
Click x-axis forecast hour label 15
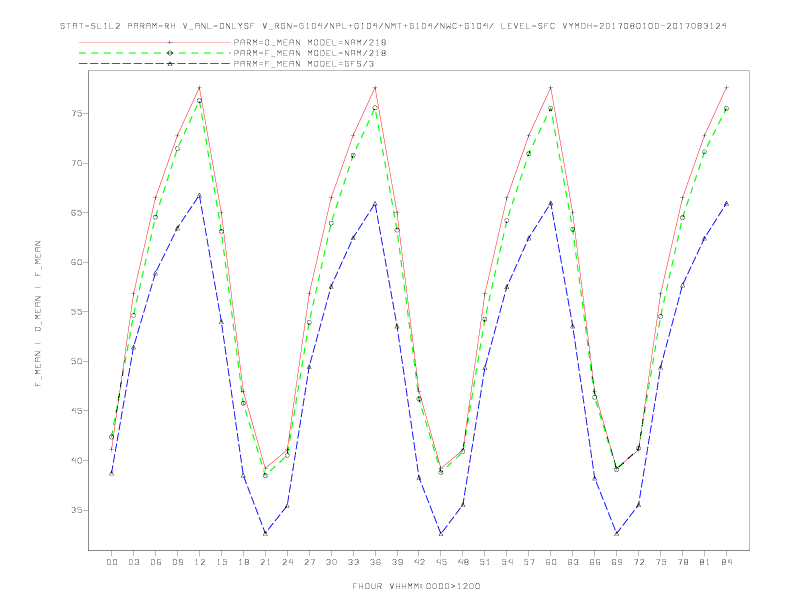click(221, 562)
